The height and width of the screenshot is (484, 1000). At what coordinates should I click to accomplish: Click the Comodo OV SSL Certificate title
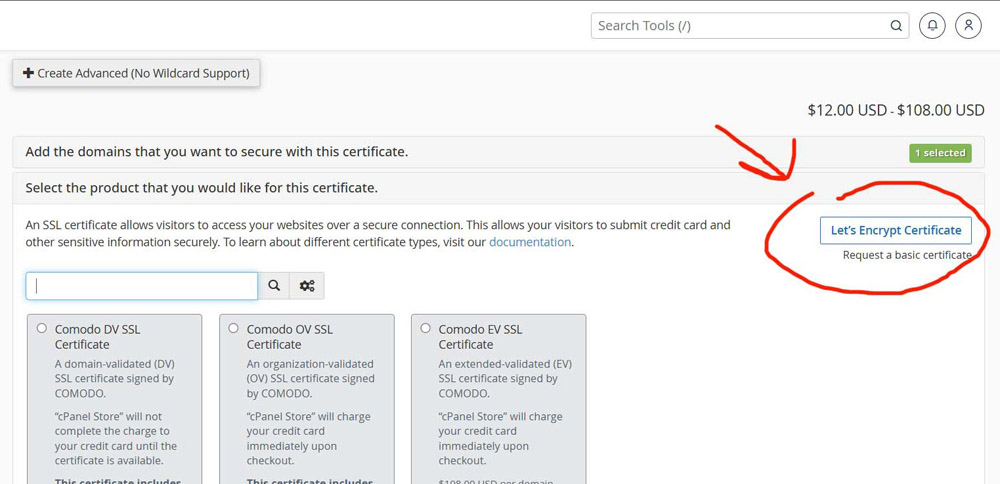tap(290, 337)
